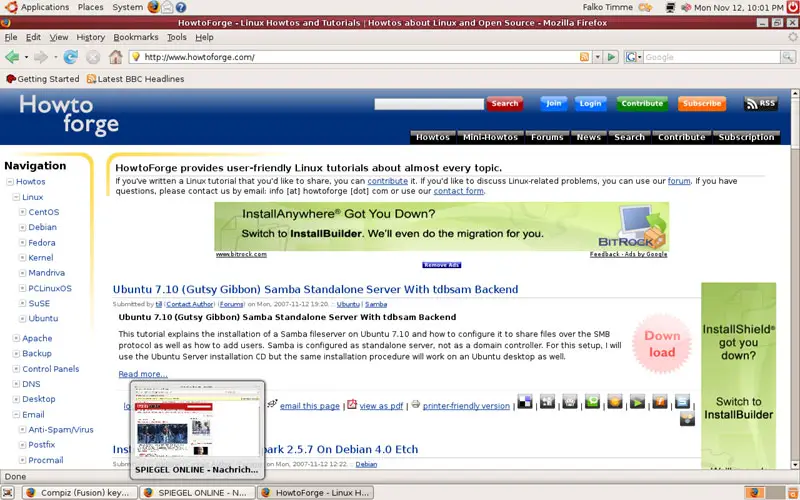
Task: Select the Mini-Howtos site tab
Action: tap(490, 137)
